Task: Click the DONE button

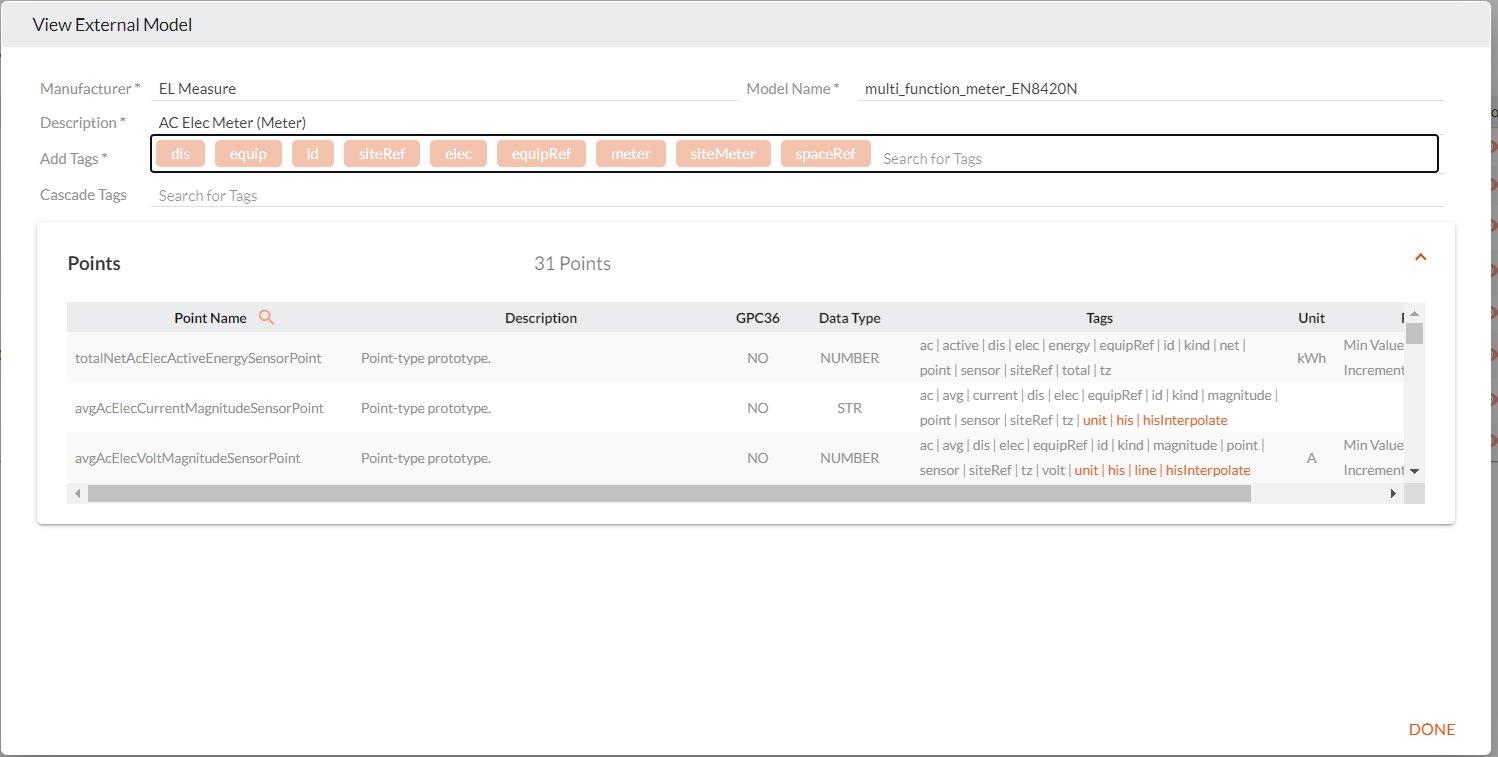Action: coord(1432,729)
